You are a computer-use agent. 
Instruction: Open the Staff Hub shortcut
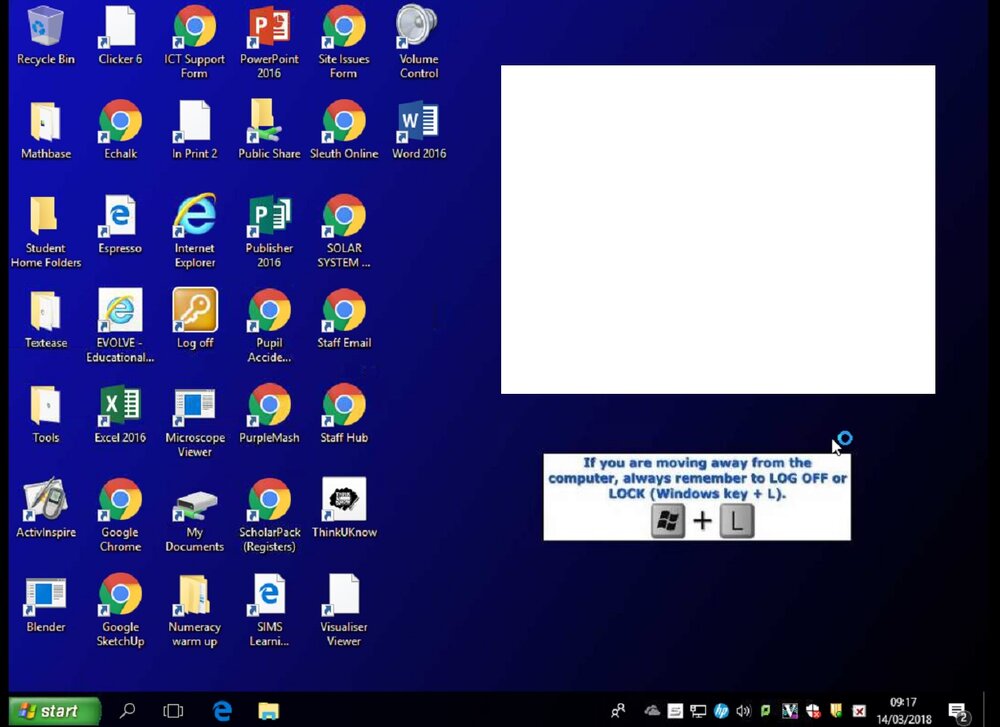click(x=344, y=414)
